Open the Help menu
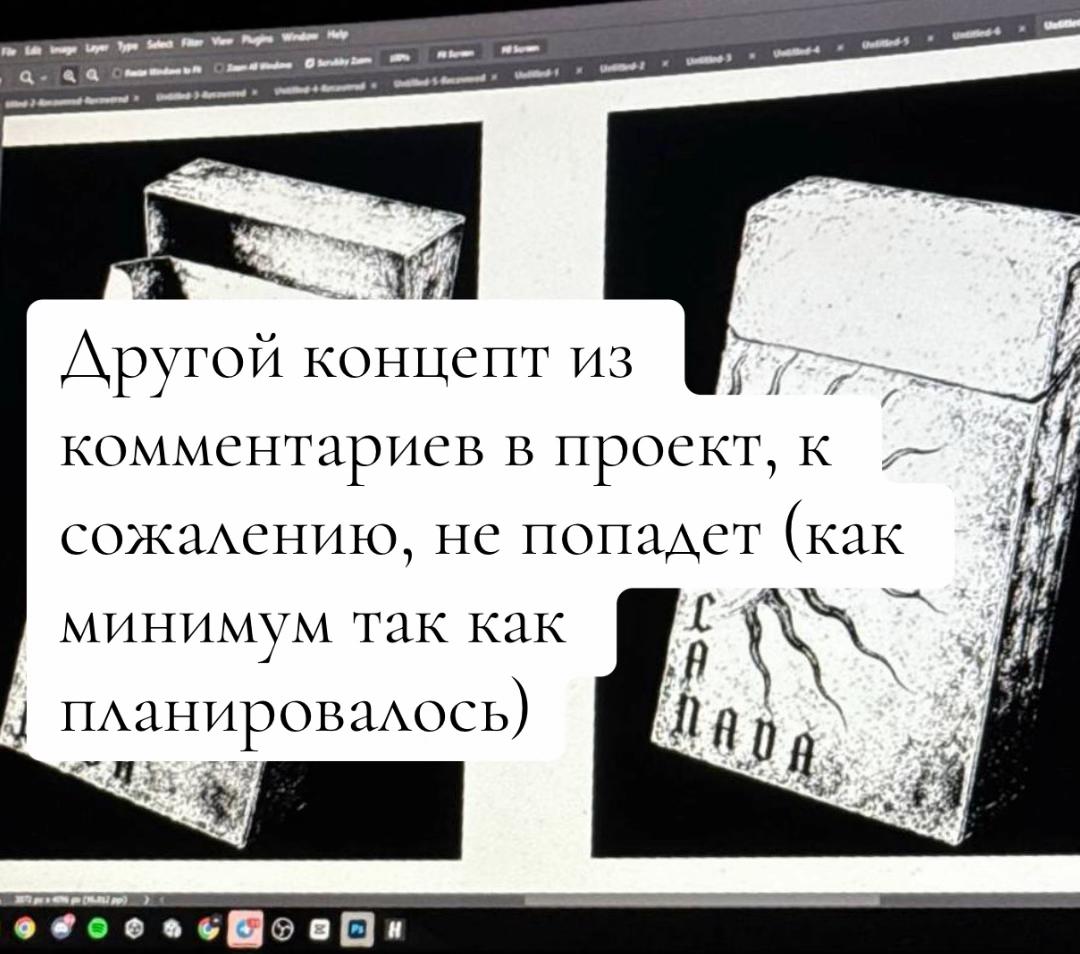The height and width of the screenshot is (954, 1080). tap(338, 34)
